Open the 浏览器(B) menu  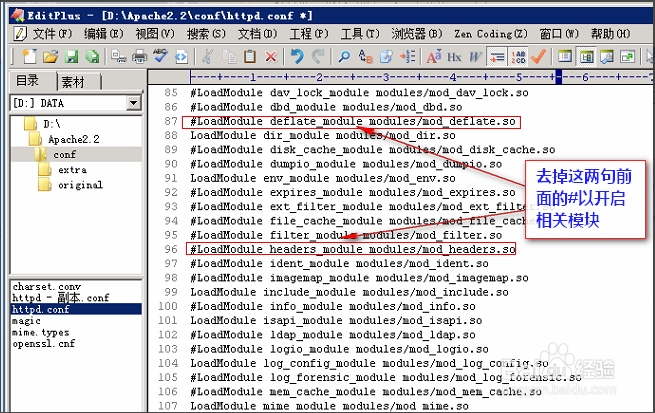[417, 33]
